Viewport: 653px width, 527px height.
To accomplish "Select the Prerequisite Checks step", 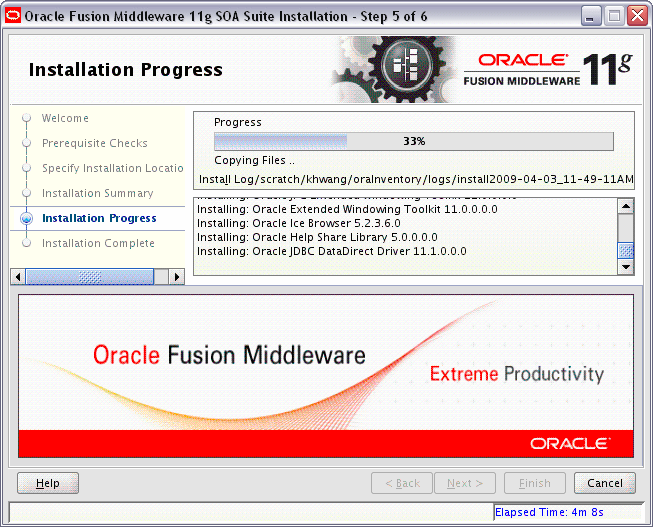I will 95,143.
